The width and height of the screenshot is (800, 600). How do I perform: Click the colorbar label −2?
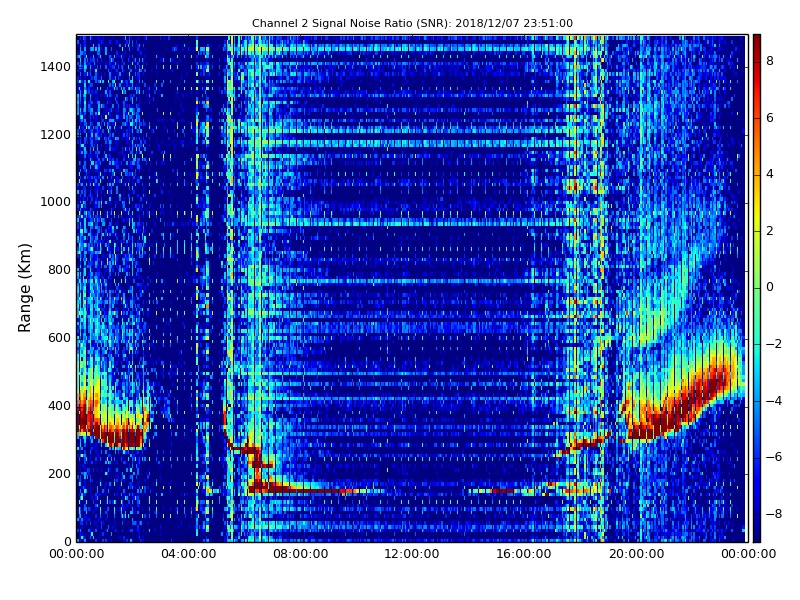coord(774,344)
